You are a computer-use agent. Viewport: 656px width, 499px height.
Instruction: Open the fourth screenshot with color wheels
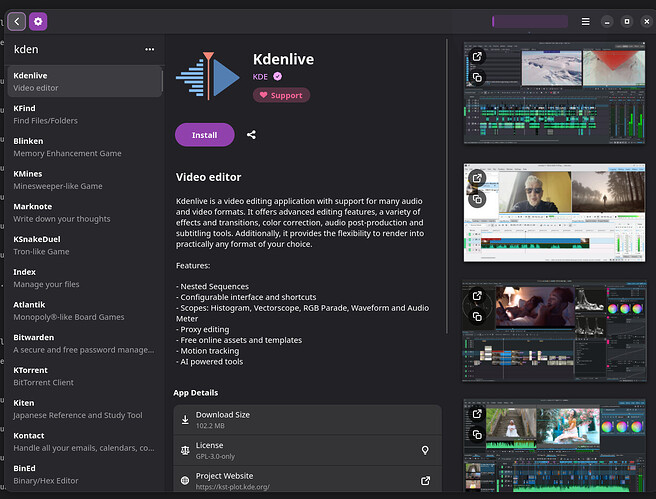click(x=554, y=445)
